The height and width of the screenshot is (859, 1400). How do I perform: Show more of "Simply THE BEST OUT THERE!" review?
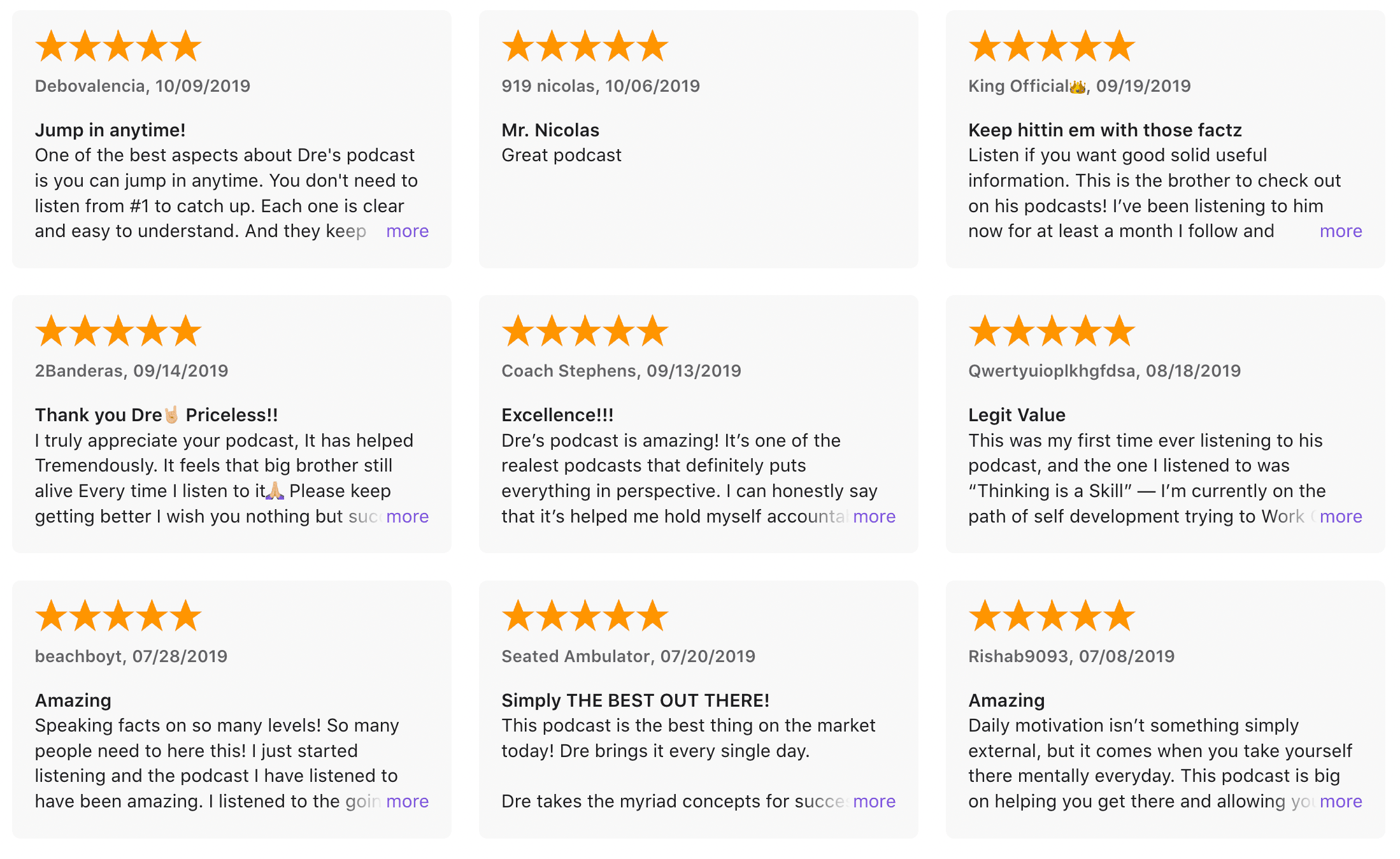[x=874, y=801]
